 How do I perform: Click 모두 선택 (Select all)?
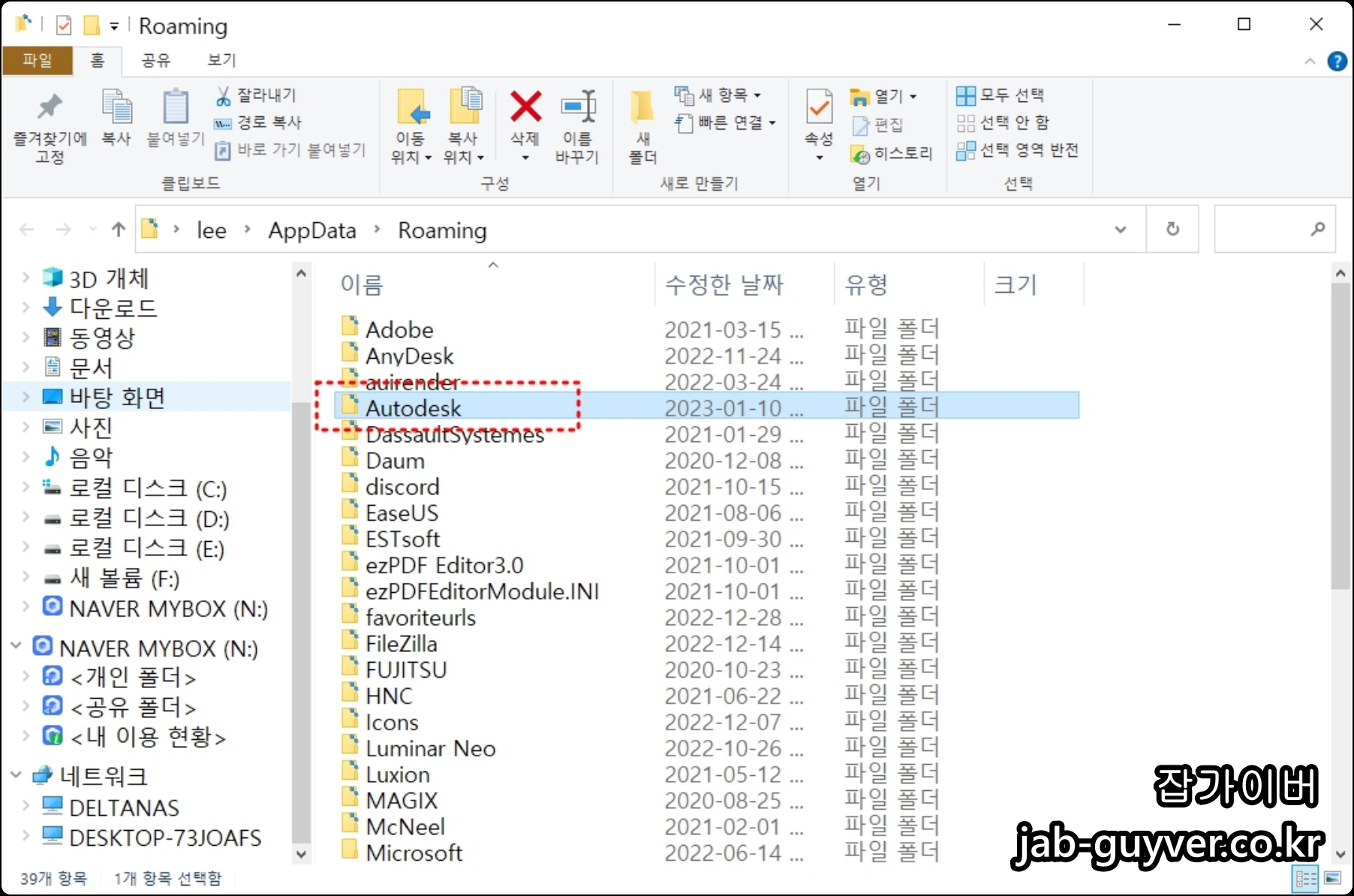point(1000,95)
